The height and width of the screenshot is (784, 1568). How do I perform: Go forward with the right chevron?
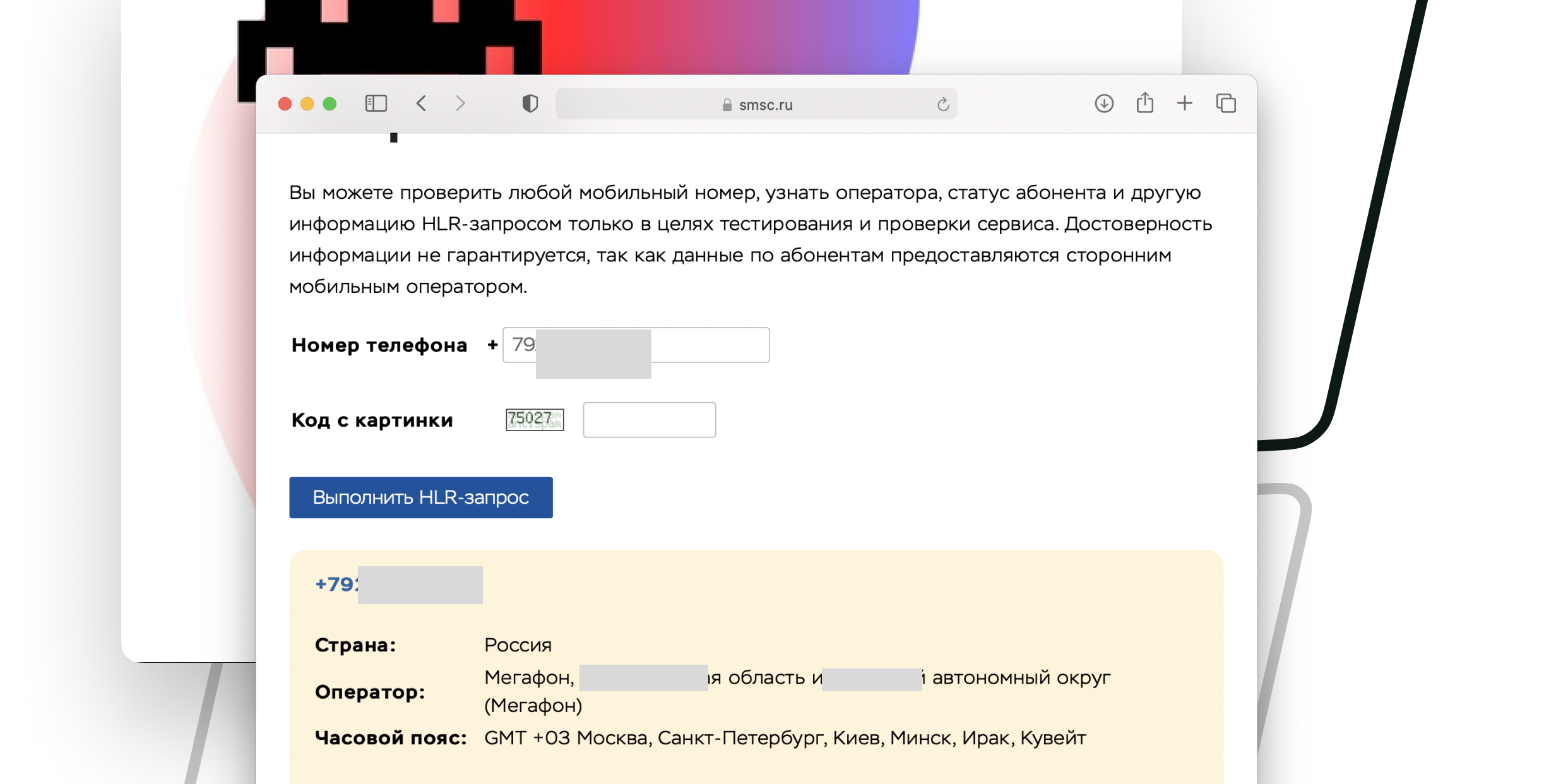[460, 104]
